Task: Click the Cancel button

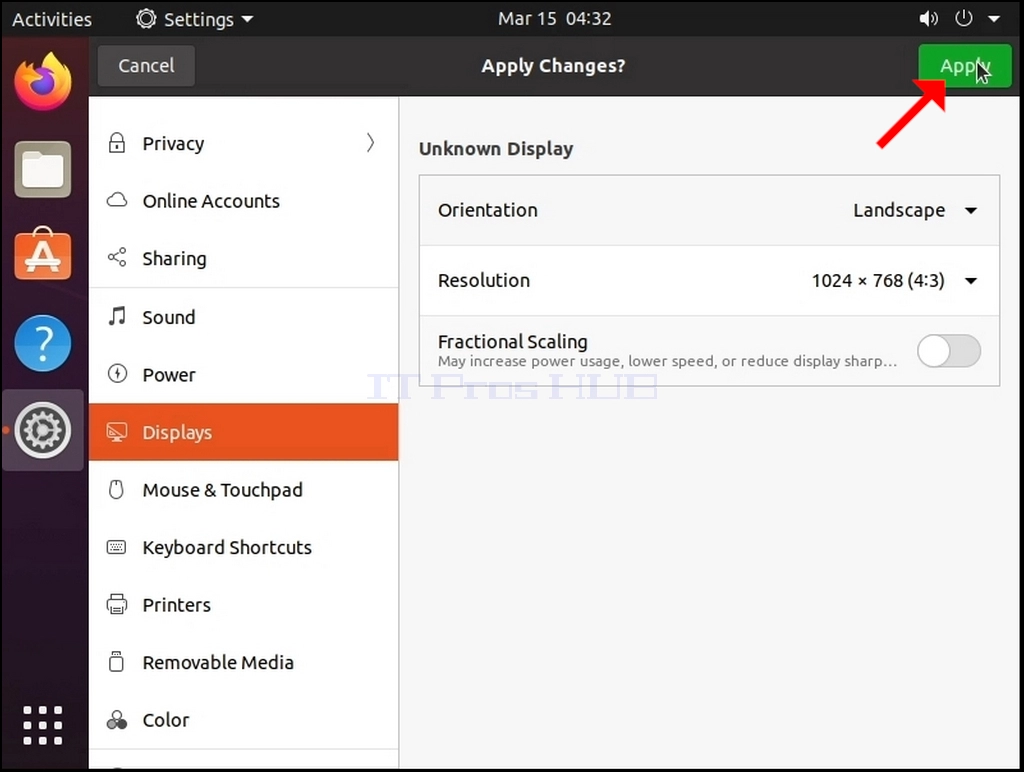Action: pos(146,65)
